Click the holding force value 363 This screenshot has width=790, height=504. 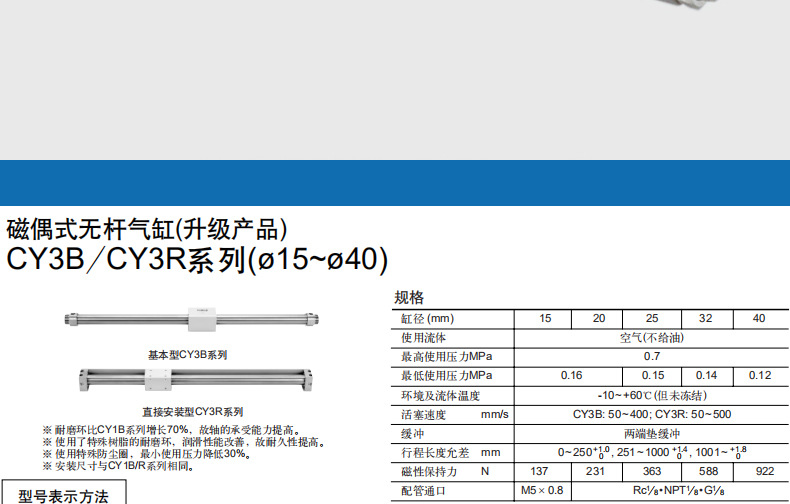pos(652,471)
